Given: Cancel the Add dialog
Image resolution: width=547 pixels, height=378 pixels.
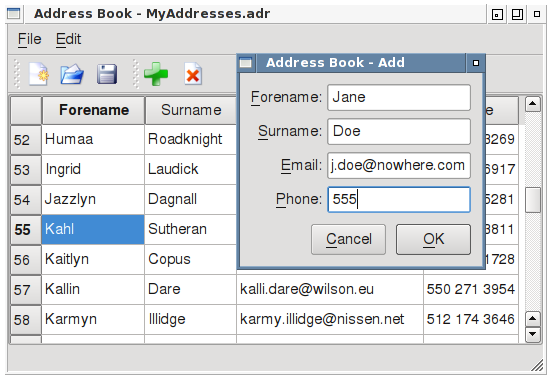Looking at the screenshot, I should [x=349, y=239].
